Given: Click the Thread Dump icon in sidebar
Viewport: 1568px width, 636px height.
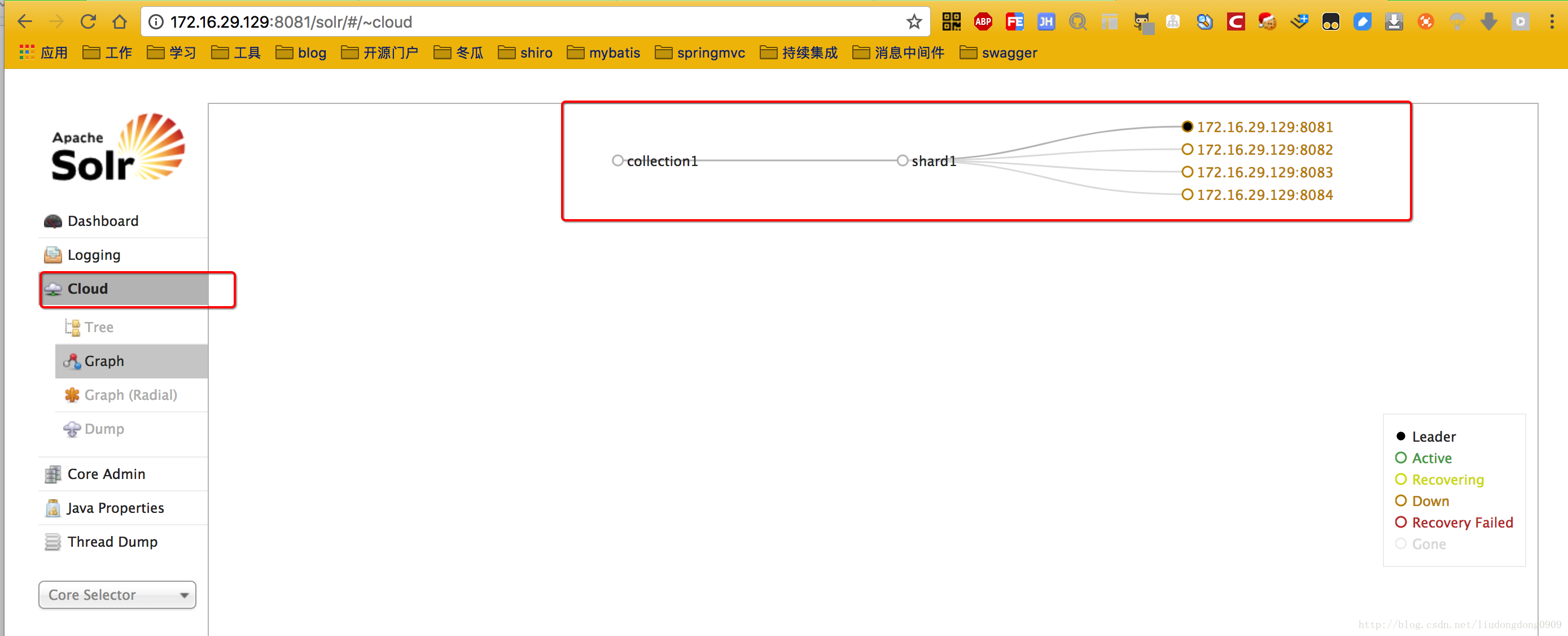Looking at the screenshot, I should tap(53, 541).
